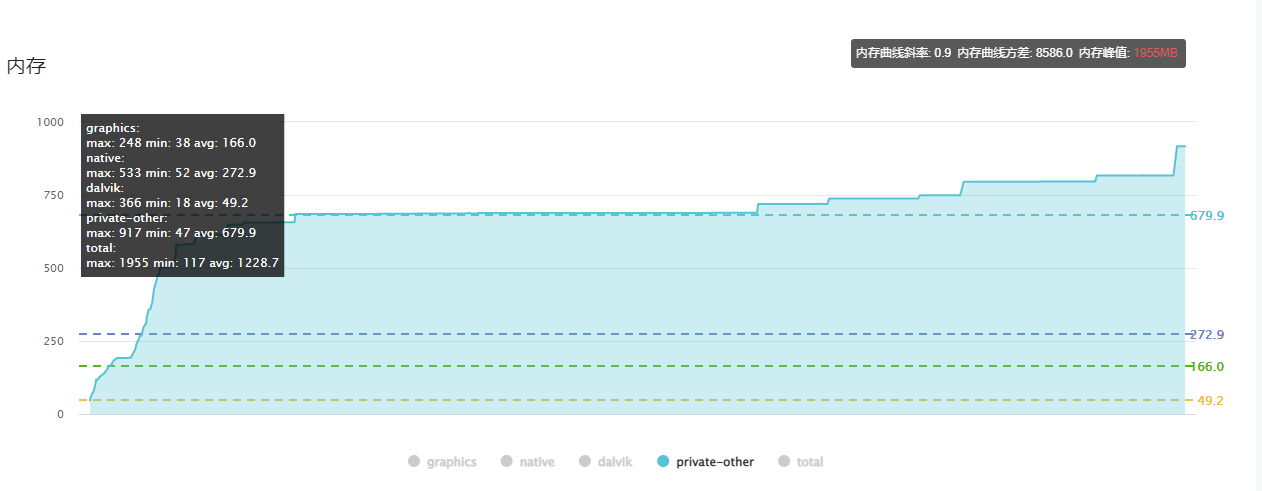The height and width of the screenshot is (491, 1262).
Task: Click the dark max/min/avg statistics tooltip
Action: coord(182,194)
